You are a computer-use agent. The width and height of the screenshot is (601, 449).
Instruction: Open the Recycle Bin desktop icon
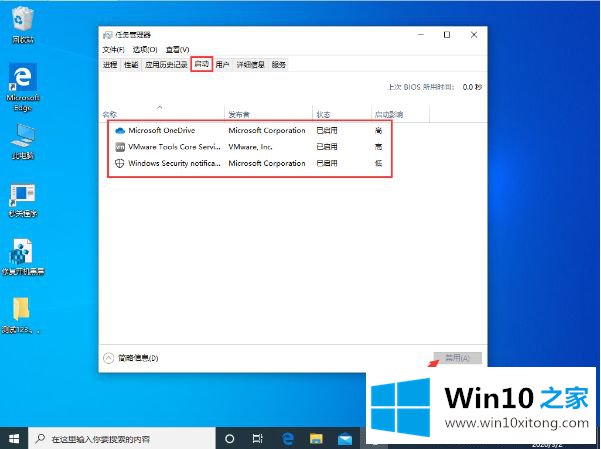tap(22, 24)
